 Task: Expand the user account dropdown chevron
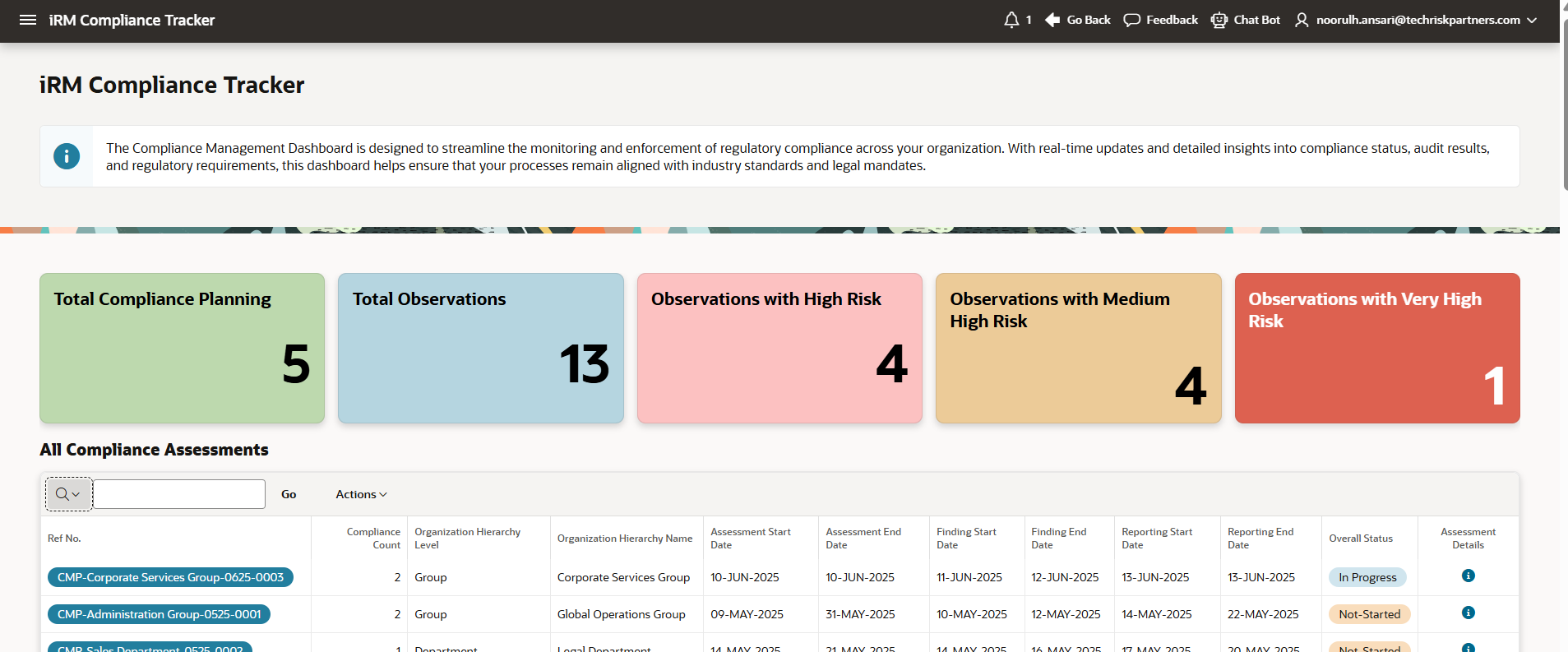(1532, 20)
